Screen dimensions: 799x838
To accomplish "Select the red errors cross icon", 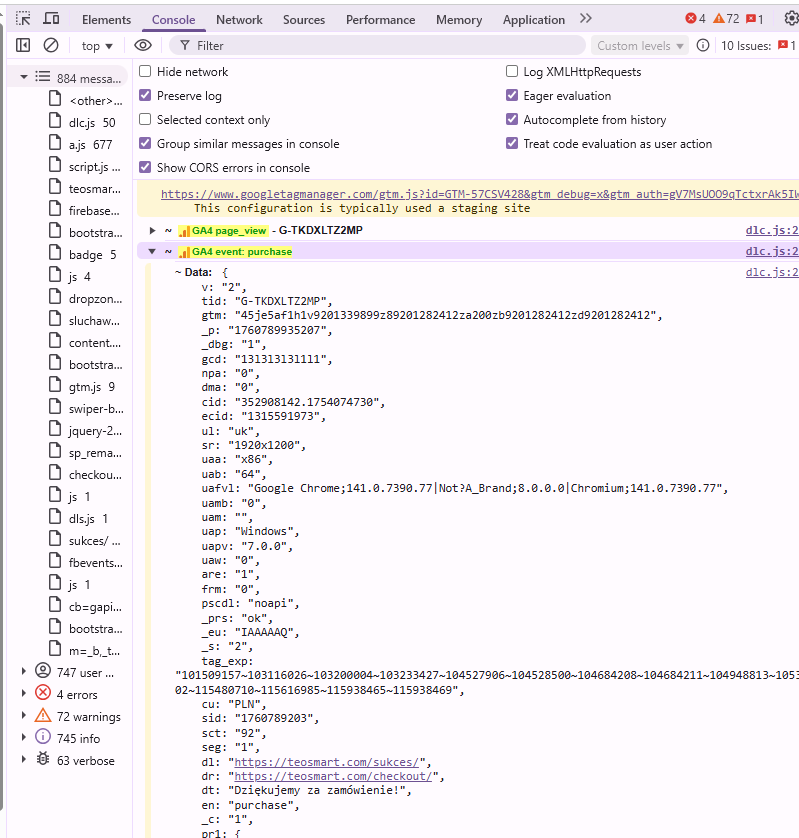I will pyautogui.click(x=43, y=693).
